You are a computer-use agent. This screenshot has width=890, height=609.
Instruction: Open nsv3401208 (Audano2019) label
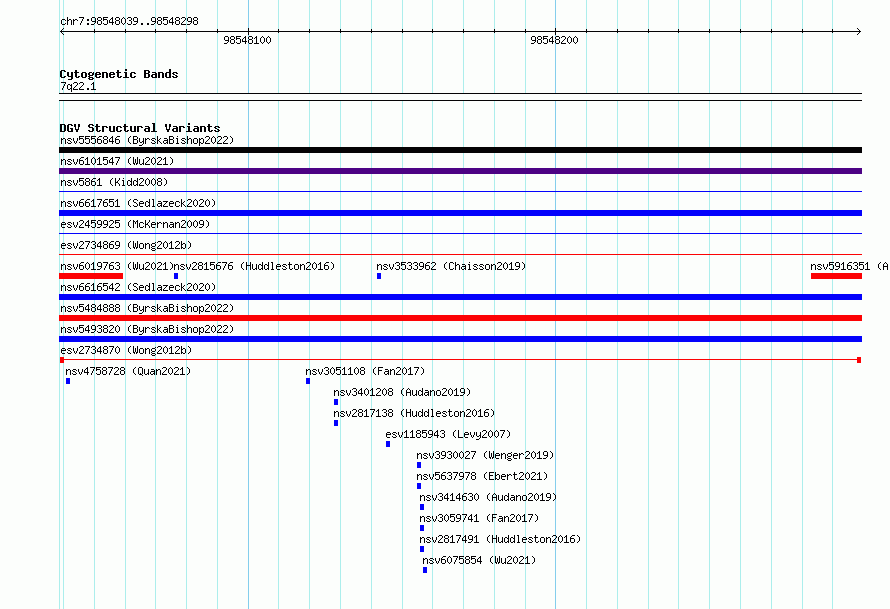click(x=402, y=392)
